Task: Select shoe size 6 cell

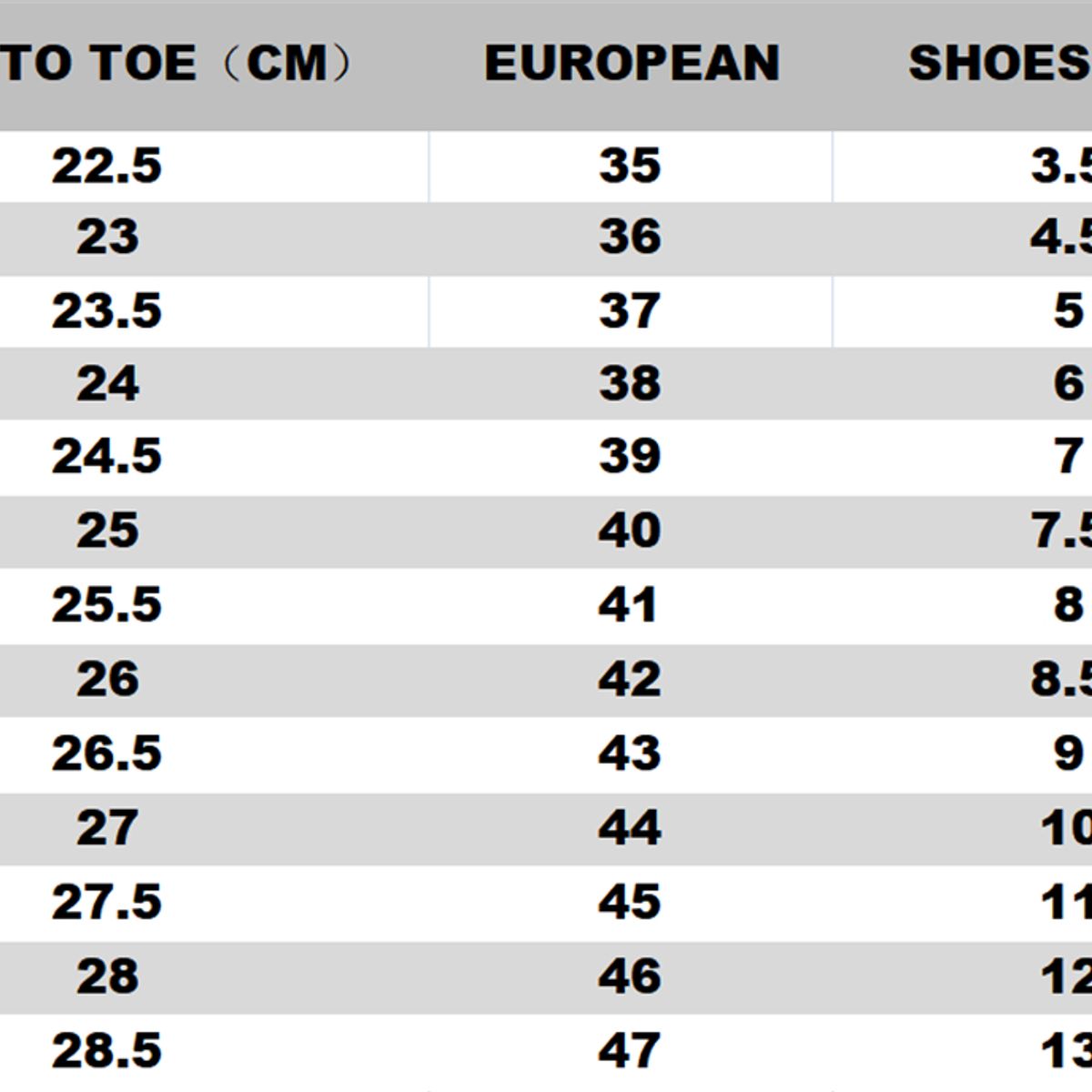Action: pyautogui.click(x=1068, y=383)
